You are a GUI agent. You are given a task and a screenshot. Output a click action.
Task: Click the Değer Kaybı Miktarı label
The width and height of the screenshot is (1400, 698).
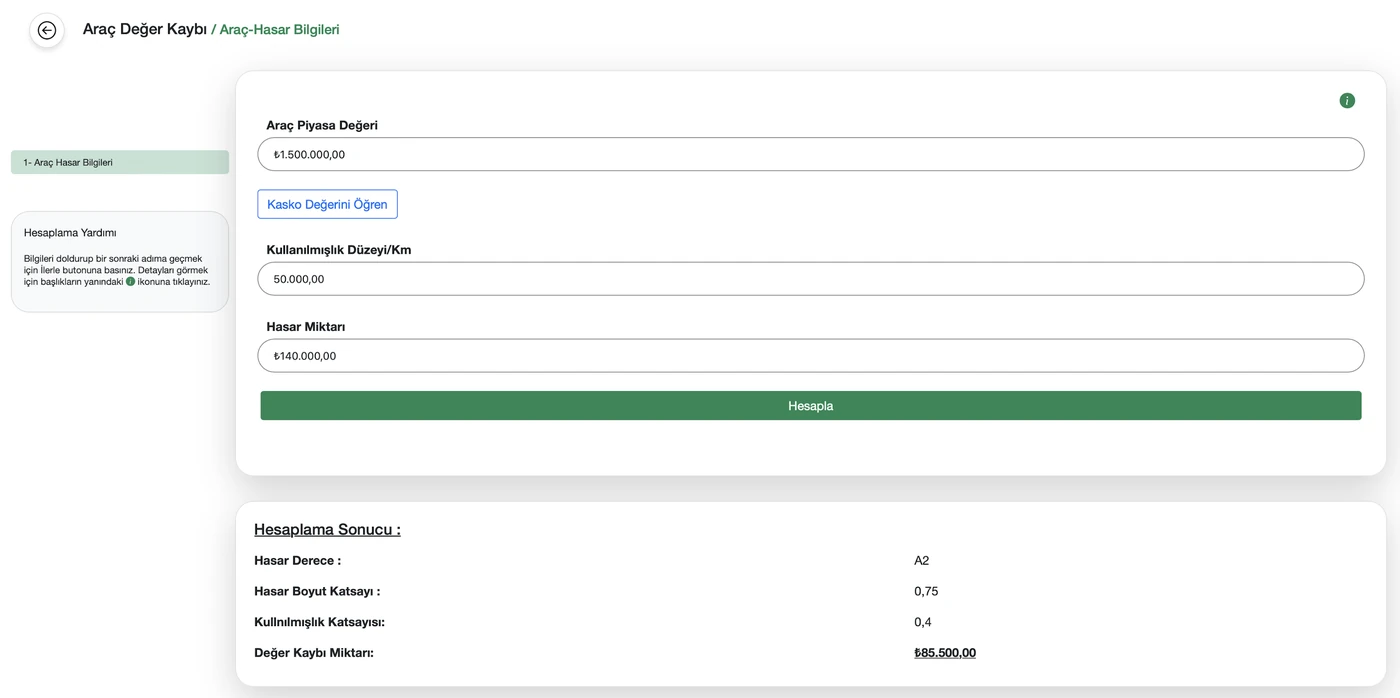click(314, 653)
